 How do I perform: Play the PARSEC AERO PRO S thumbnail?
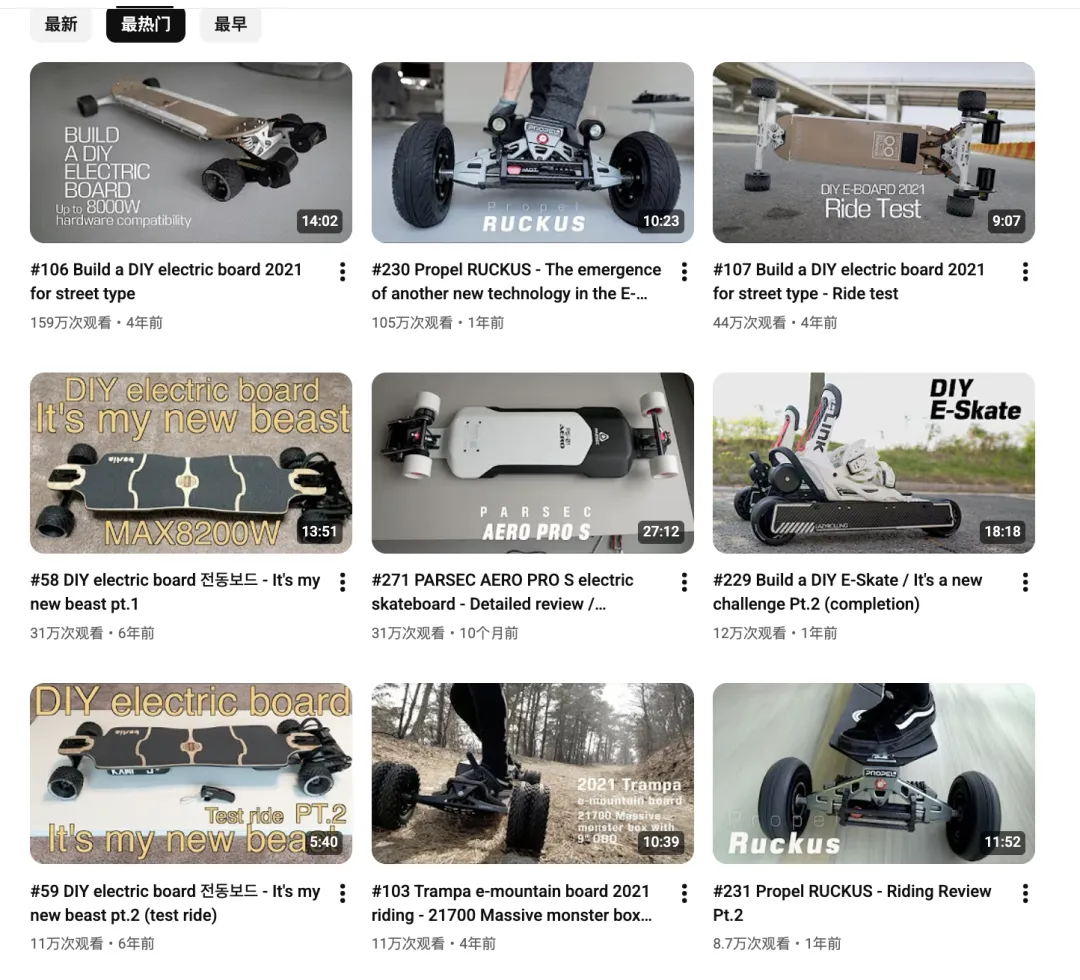[532, 463]
